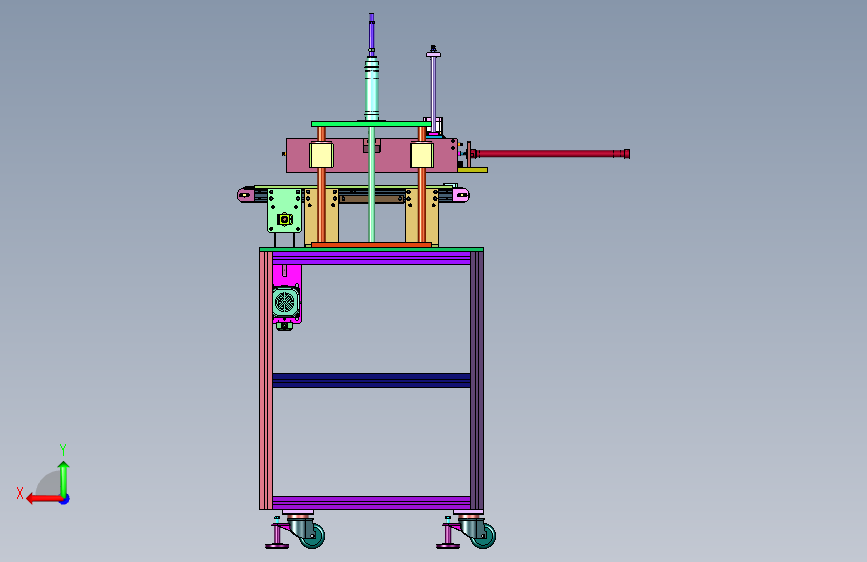867x562 pixels.
Task: Select the right conveyor end roller
Action: click(x=461, y=195)
